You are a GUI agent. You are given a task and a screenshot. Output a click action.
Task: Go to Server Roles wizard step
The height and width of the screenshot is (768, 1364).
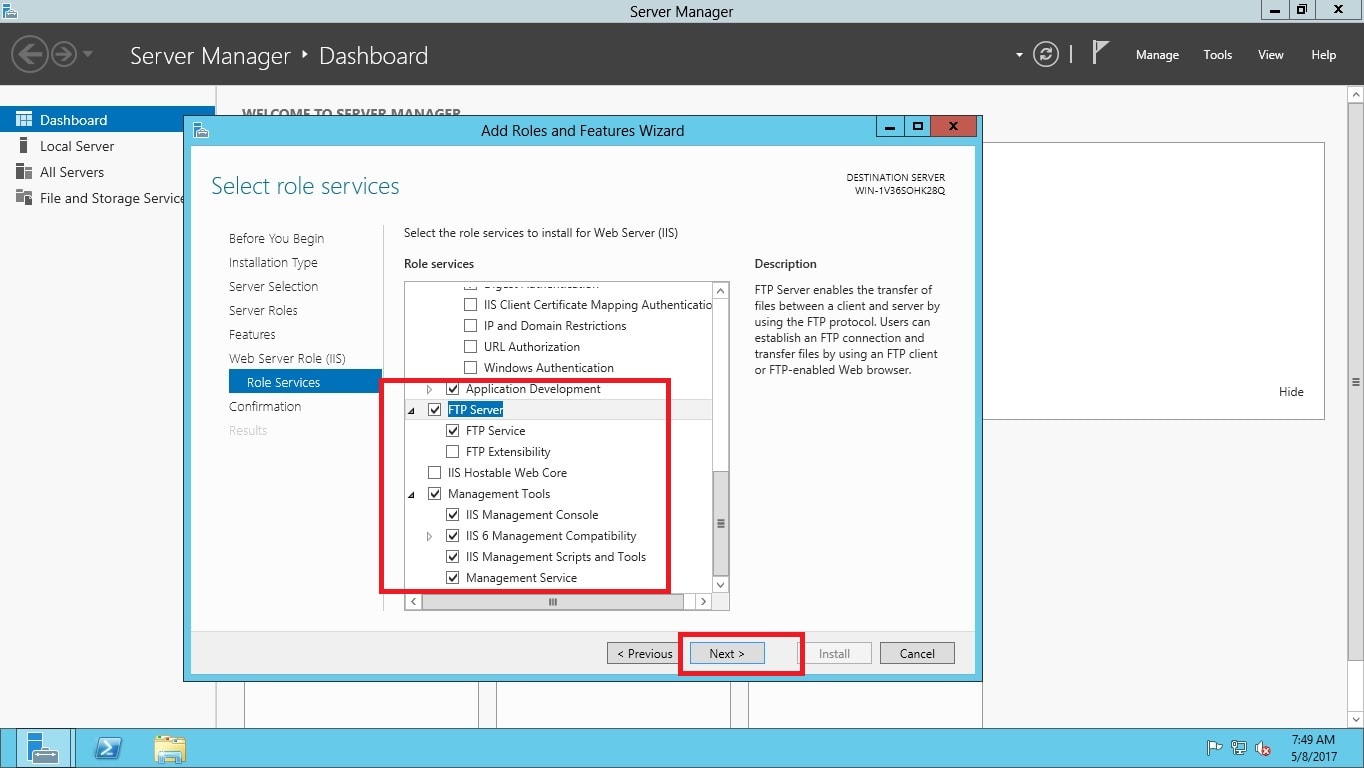point(263,310)
